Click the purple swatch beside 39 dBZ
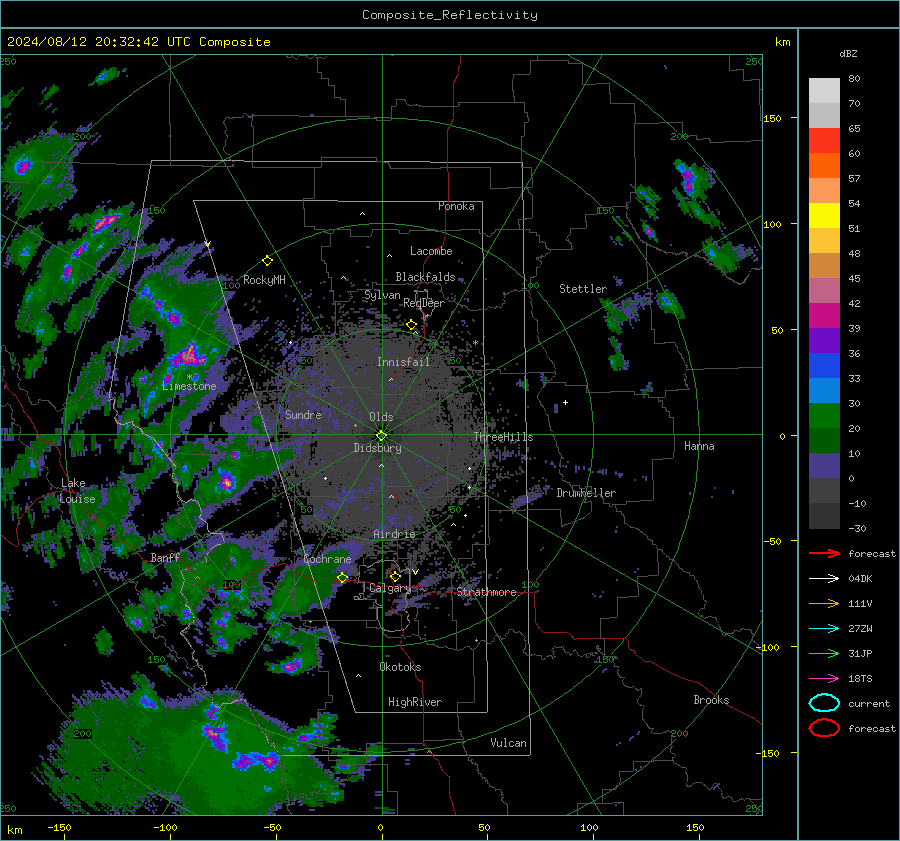 coord(824,340)
